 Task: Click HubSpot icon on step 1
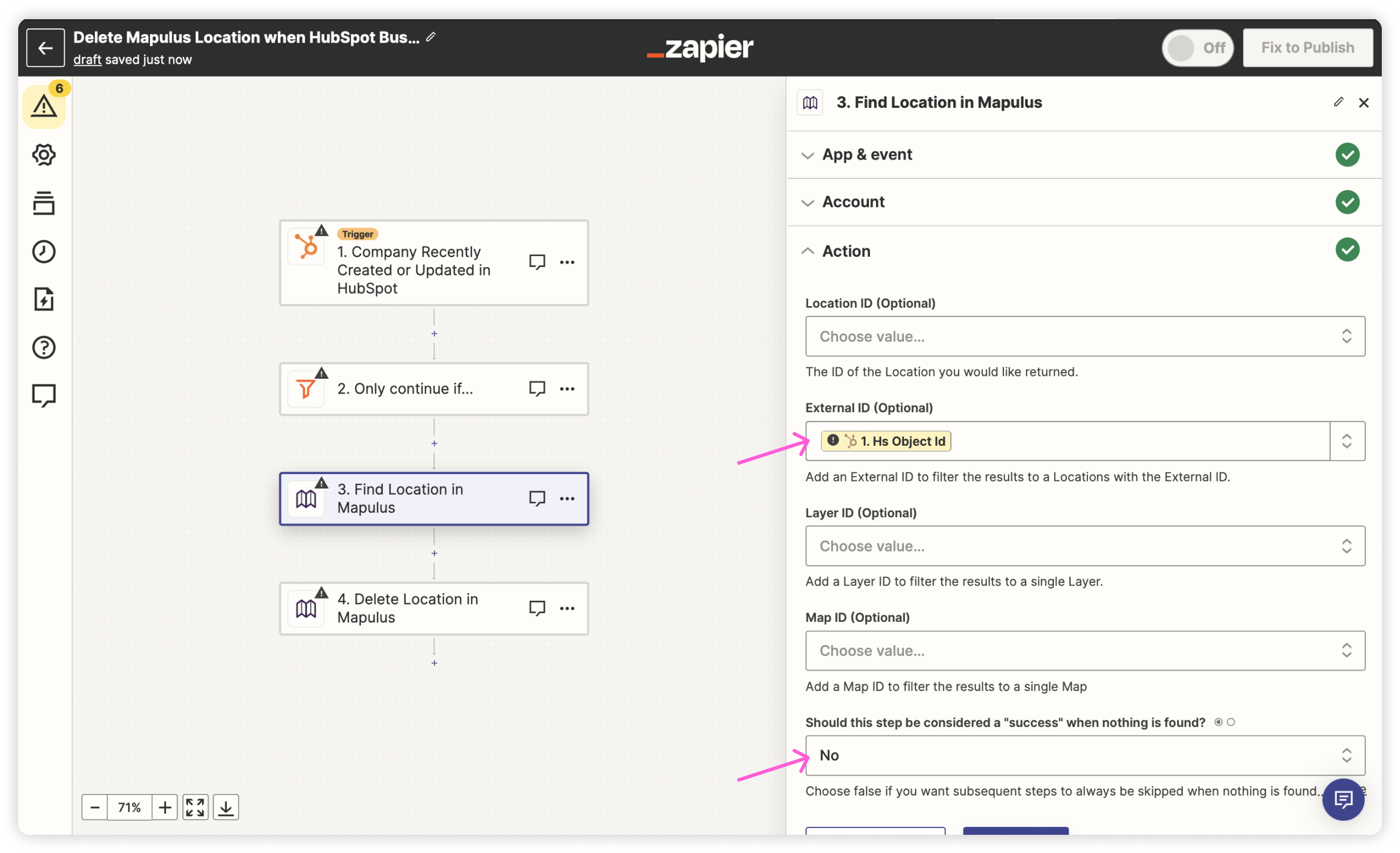point(306,247)
